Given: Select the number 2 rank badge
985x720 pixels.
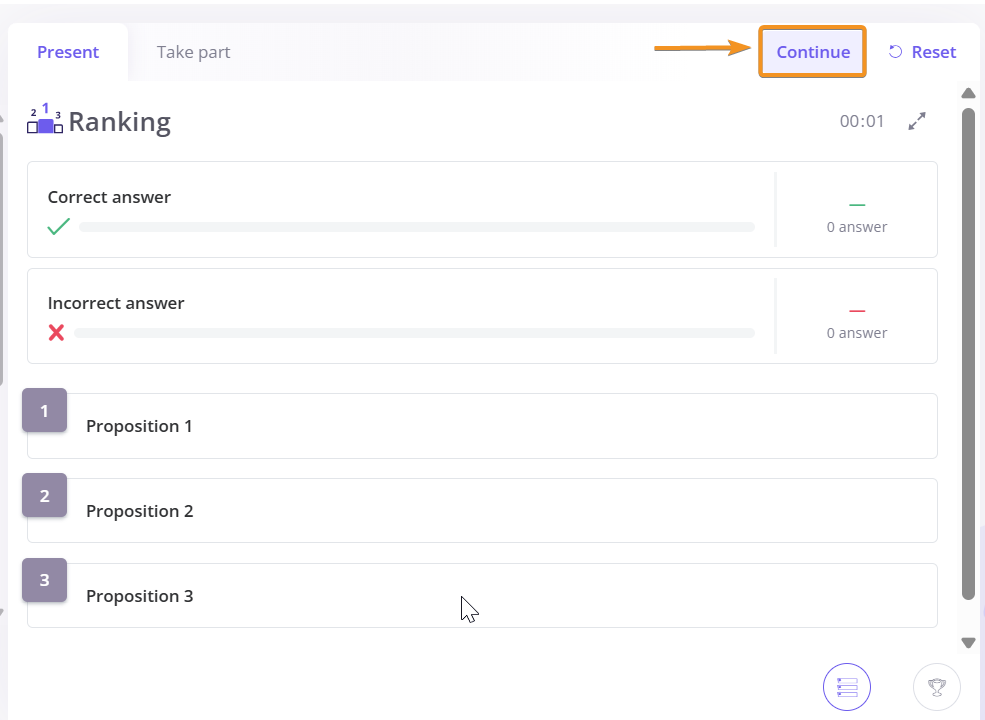Looking at the screenshot, I should coord(45,495).
